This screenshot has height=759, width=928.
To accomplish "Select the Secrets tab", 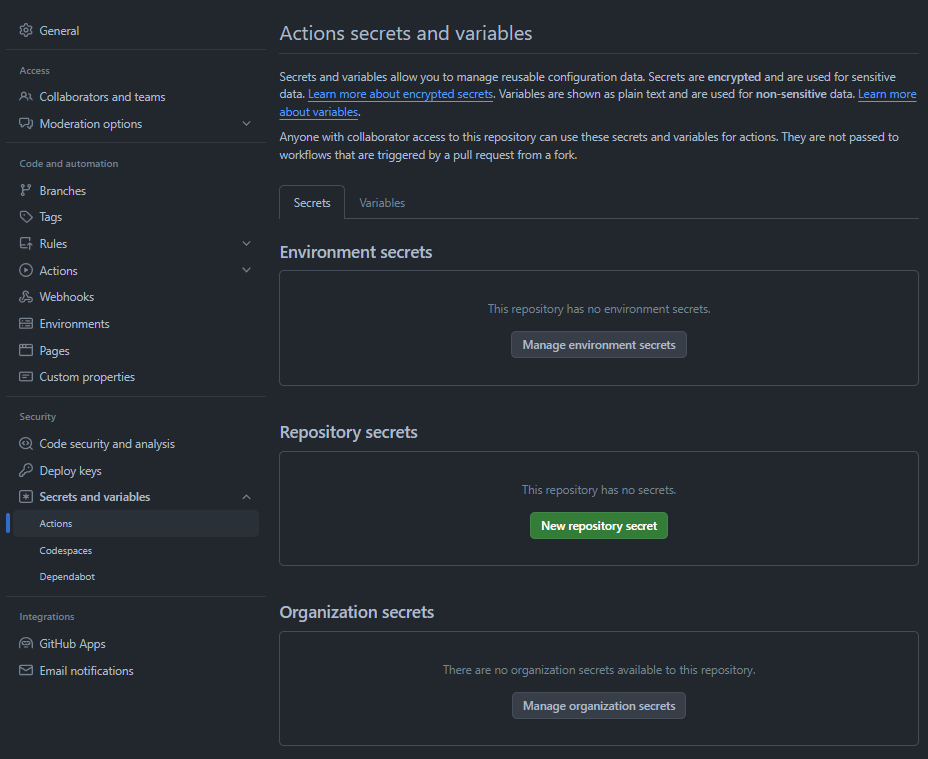I will coord(312,203).
